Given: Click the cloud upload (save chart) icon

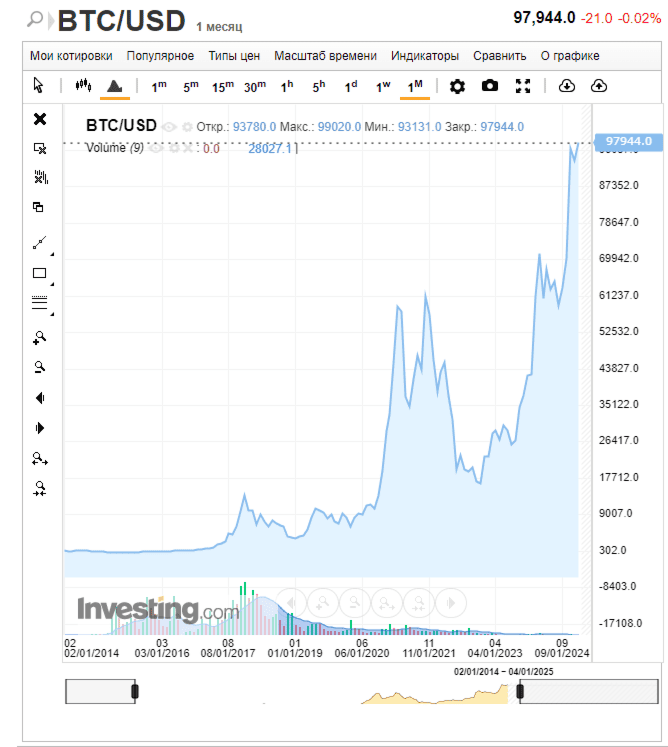Looking at the screenshot, I should pyautogui.click(x=598, y=86).
